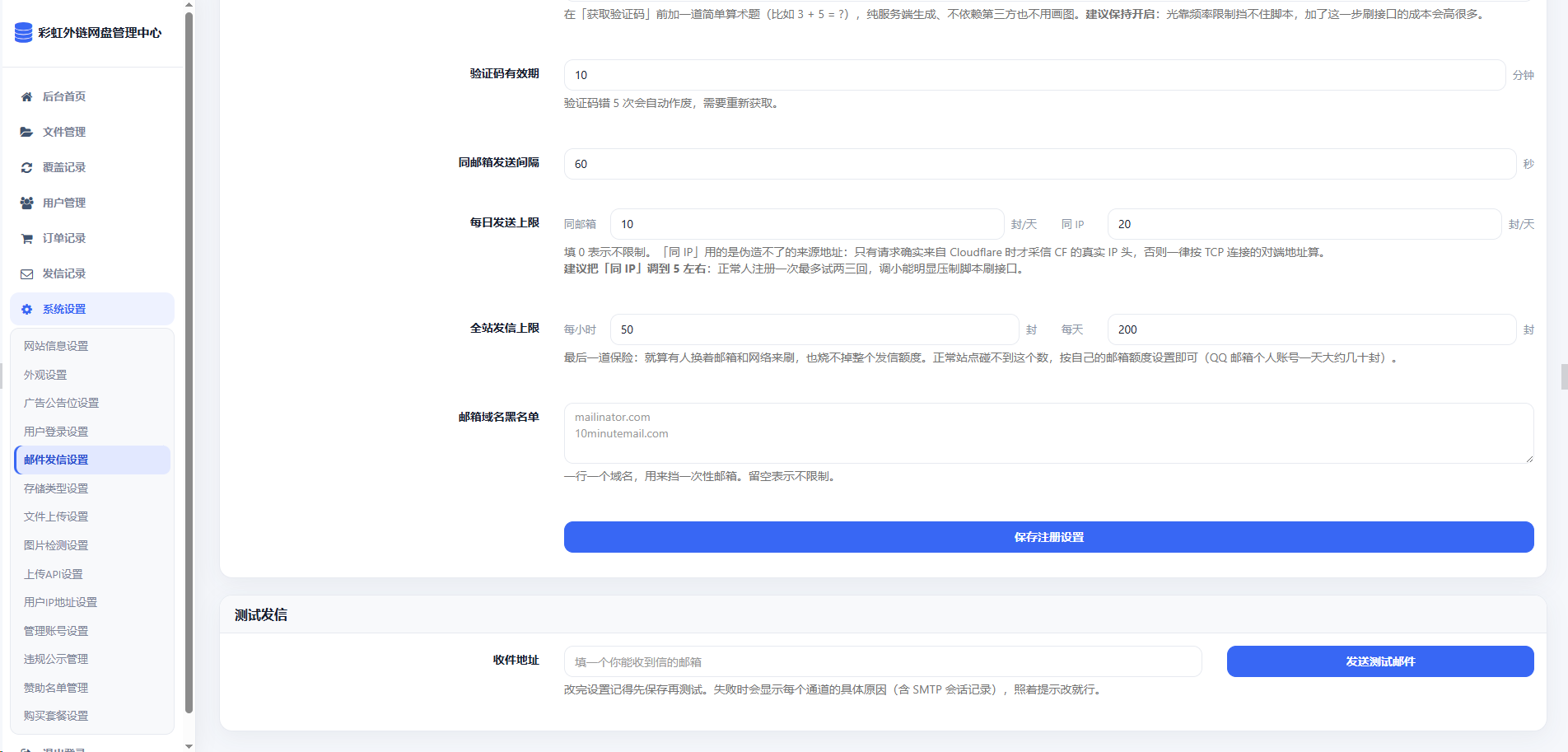Select 存储类型设置 submenu item

[92, 488]
